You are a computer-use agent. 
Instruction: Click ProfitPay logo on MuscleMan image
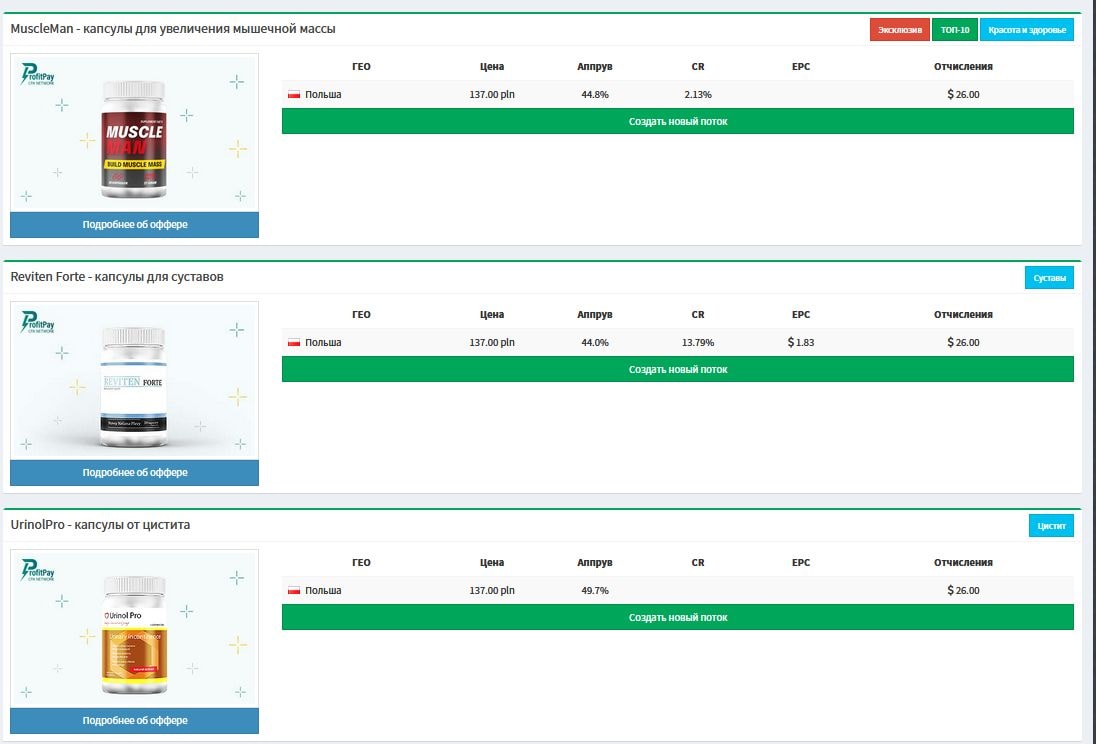[x=38, y=74]
